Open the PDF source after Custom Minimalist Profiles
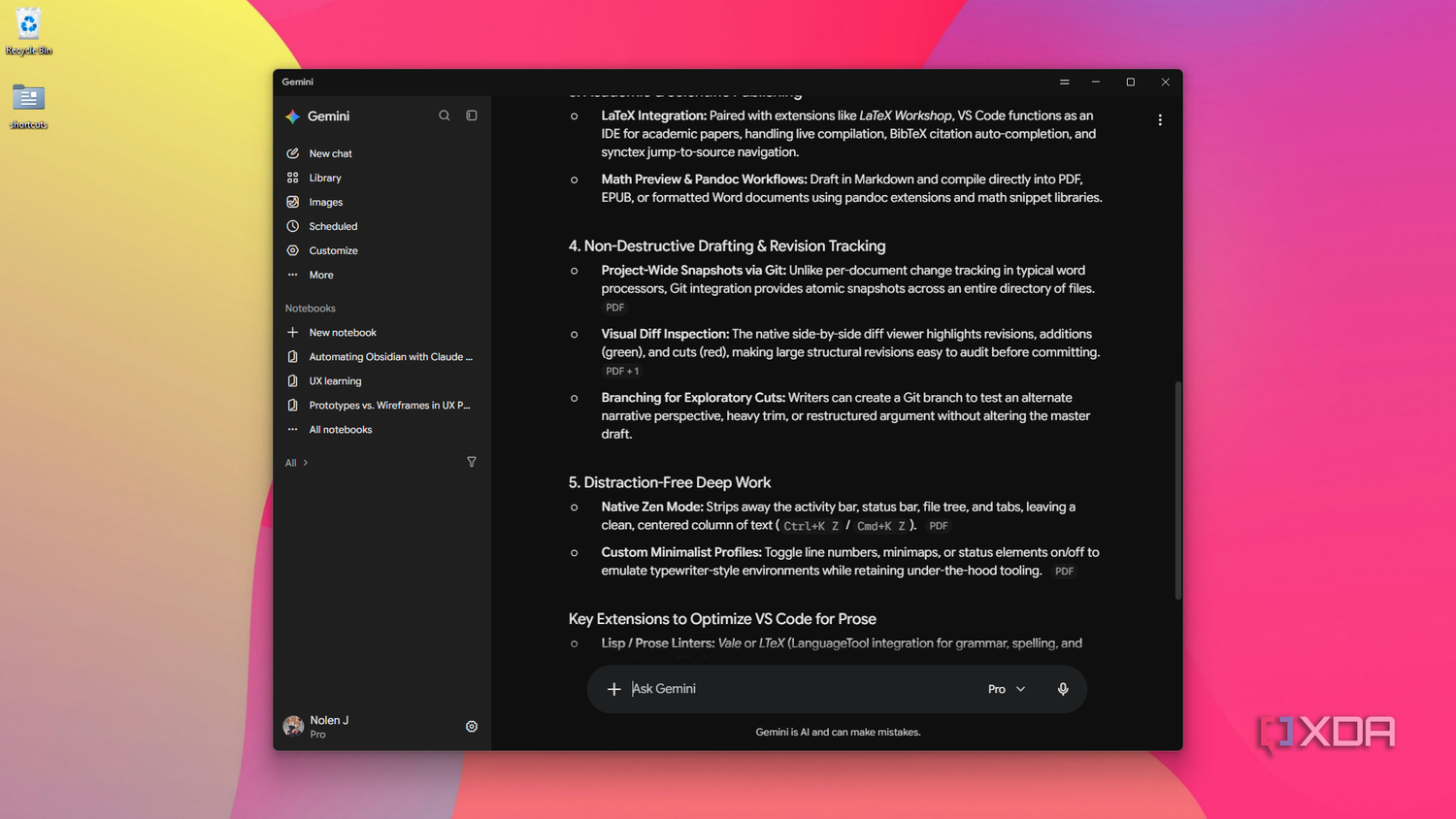This screenshot has width=1456, height=819. (1065, 572)
